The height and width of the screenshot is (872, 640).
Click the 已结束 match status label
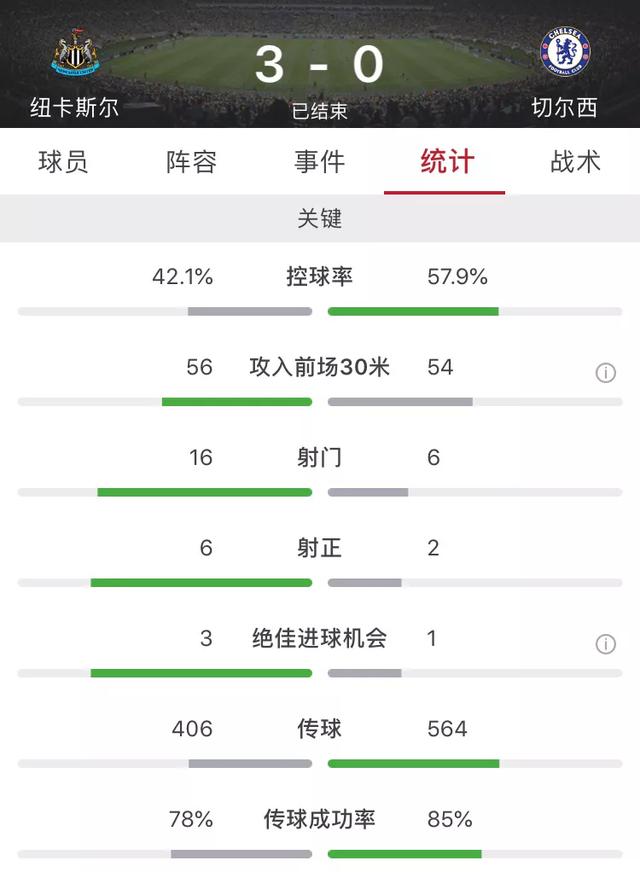click(x=319, y=111)
